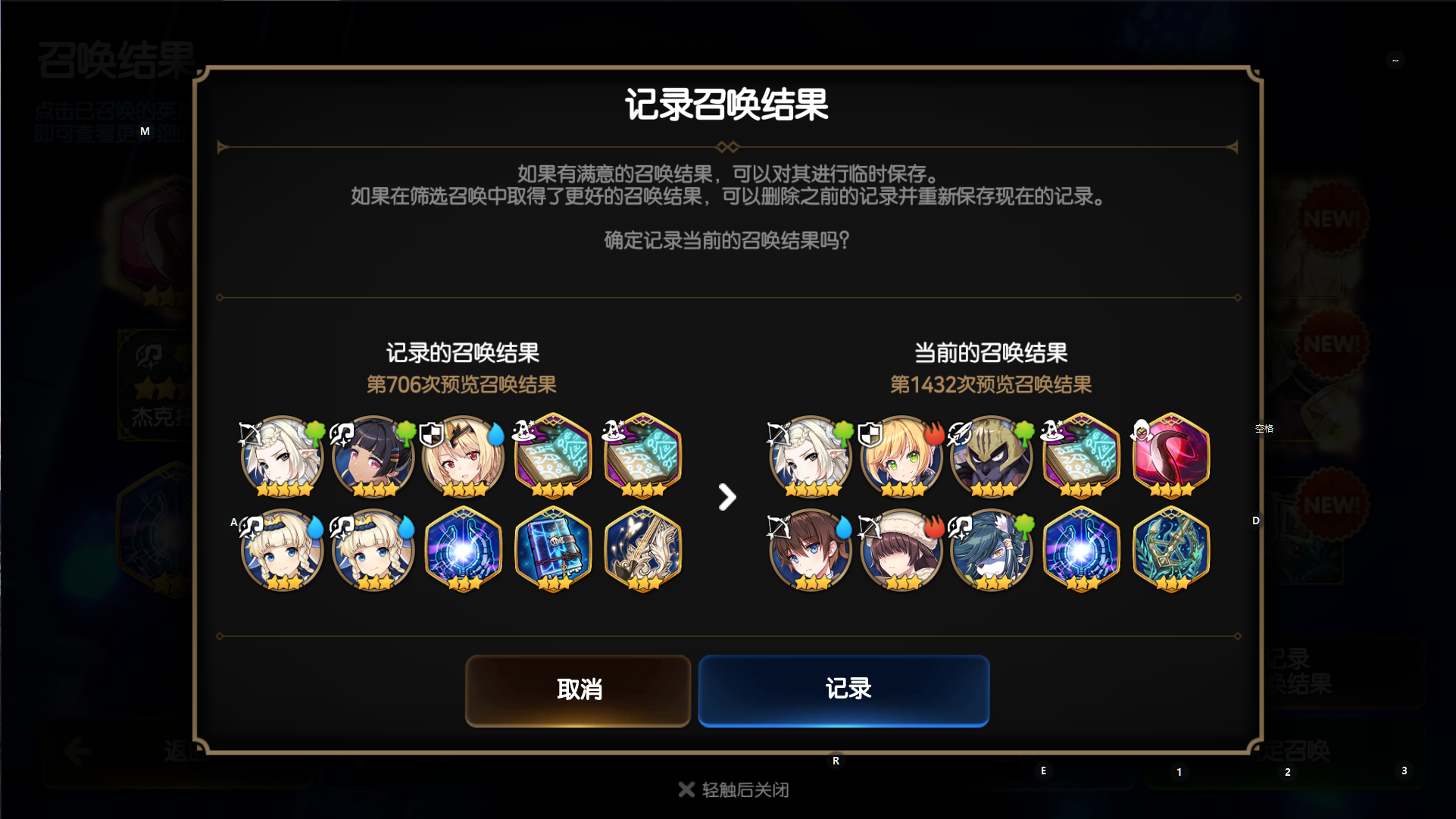
Task: Click the white arrow between result sets
Action: click(x=726, y=497)
